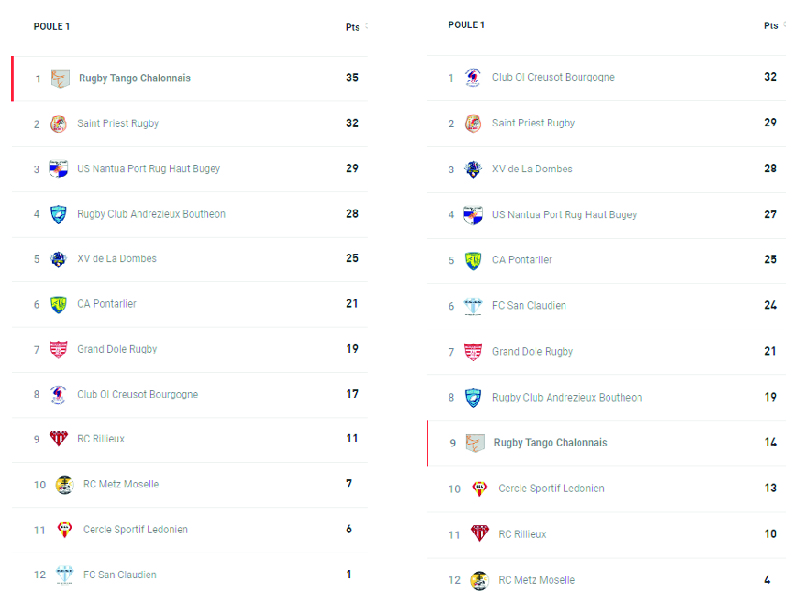This screenshot has width=798, height=603.
Task: Open Cercle Sportif Ledonien in right table
Action: 551,489
